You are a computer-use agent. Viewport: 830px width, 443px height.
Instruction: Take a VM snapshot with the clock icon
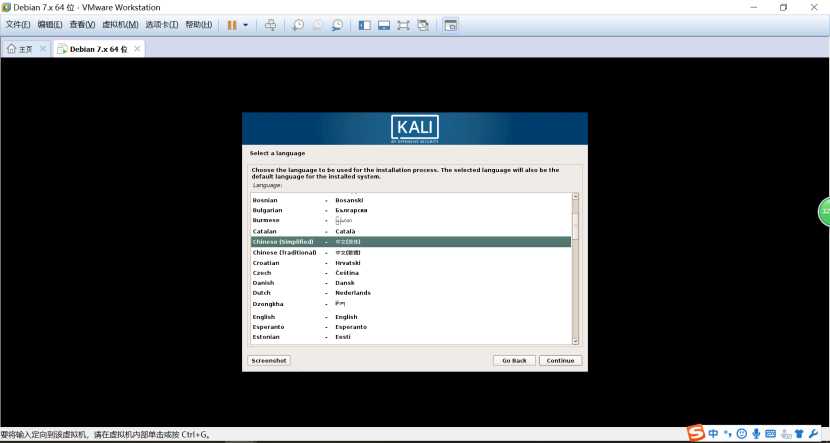(x=299, y=25)
